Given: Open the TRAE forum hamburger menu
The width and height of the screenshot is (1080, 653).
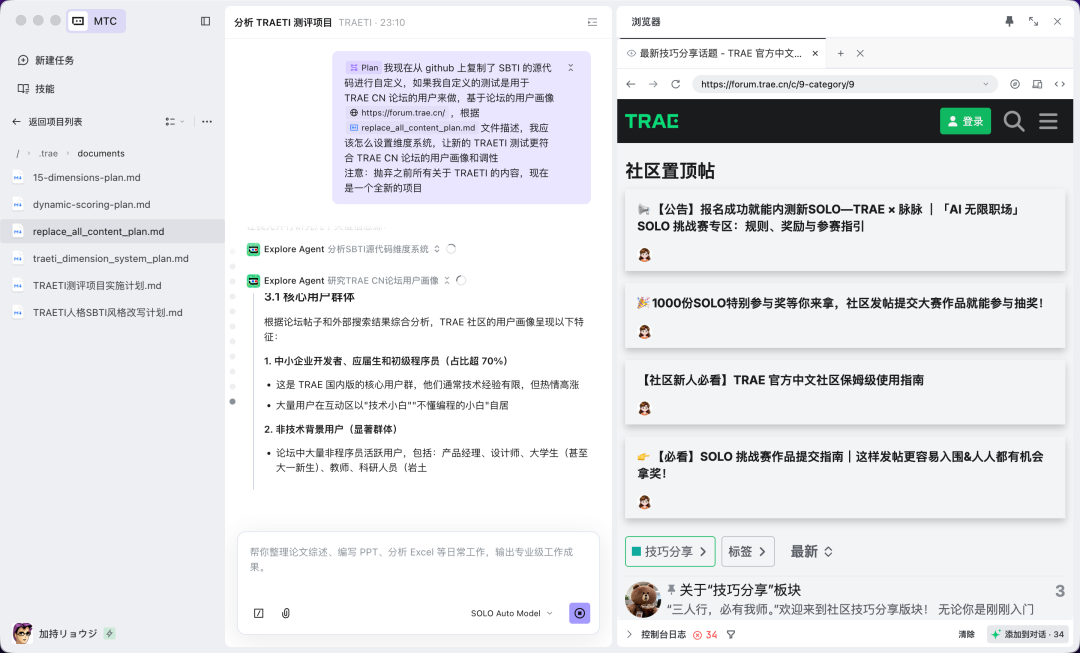Looking at the screenshot, I should [x=1048, y=120].
